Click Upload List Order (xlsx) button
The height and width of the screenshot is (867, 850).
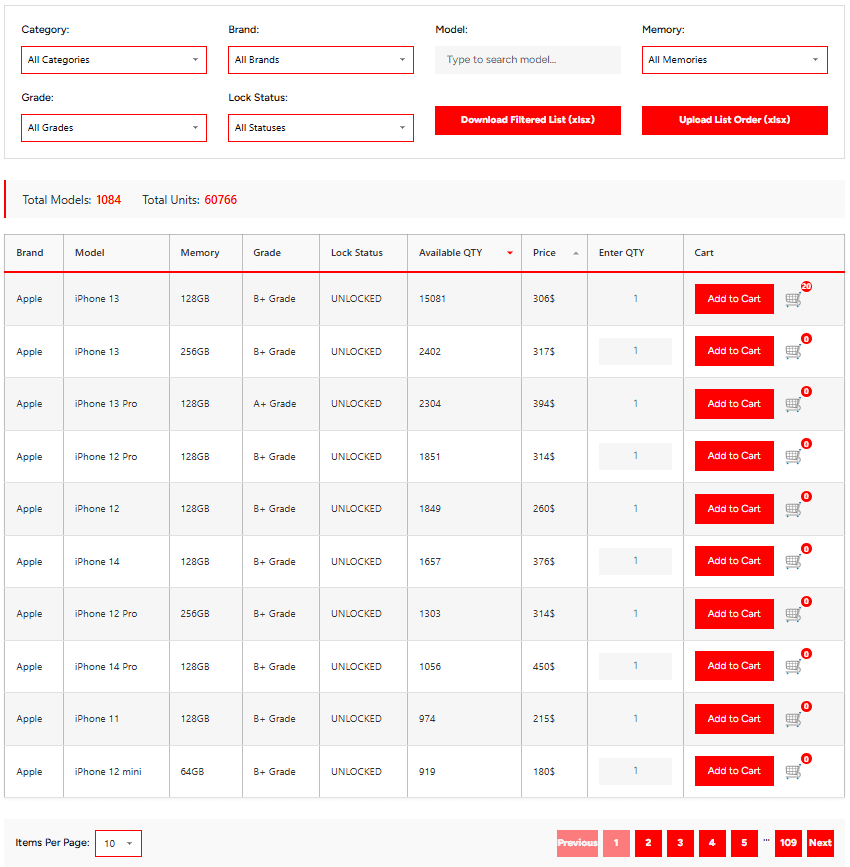[x=734, y=120]
